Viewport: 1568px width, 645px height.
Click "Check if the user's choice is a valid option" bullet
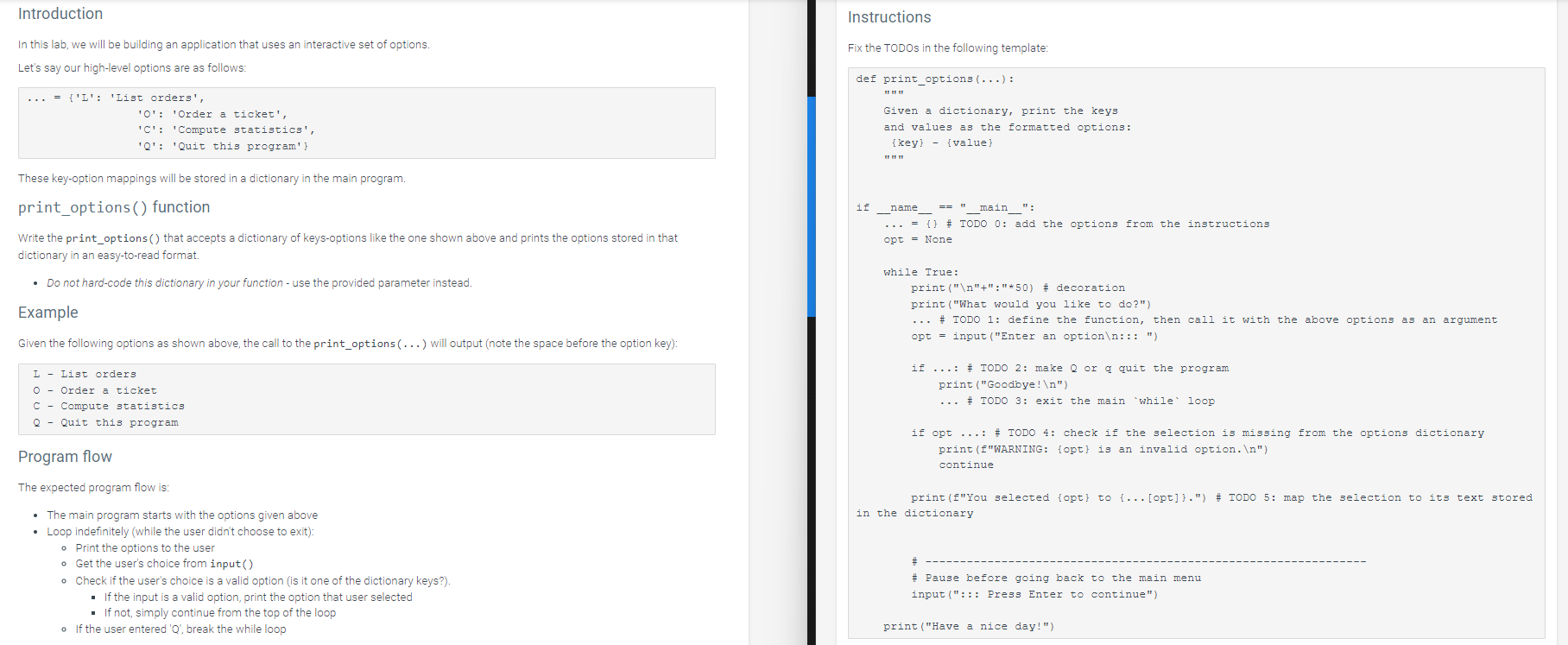coord(262,581)
